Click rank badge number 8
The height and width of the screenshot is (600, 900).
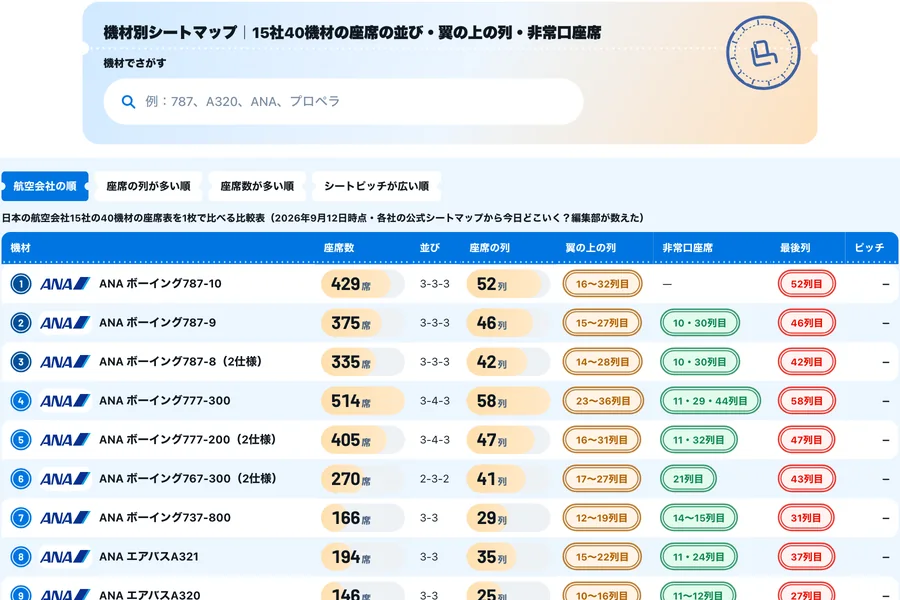pos(21,557)
